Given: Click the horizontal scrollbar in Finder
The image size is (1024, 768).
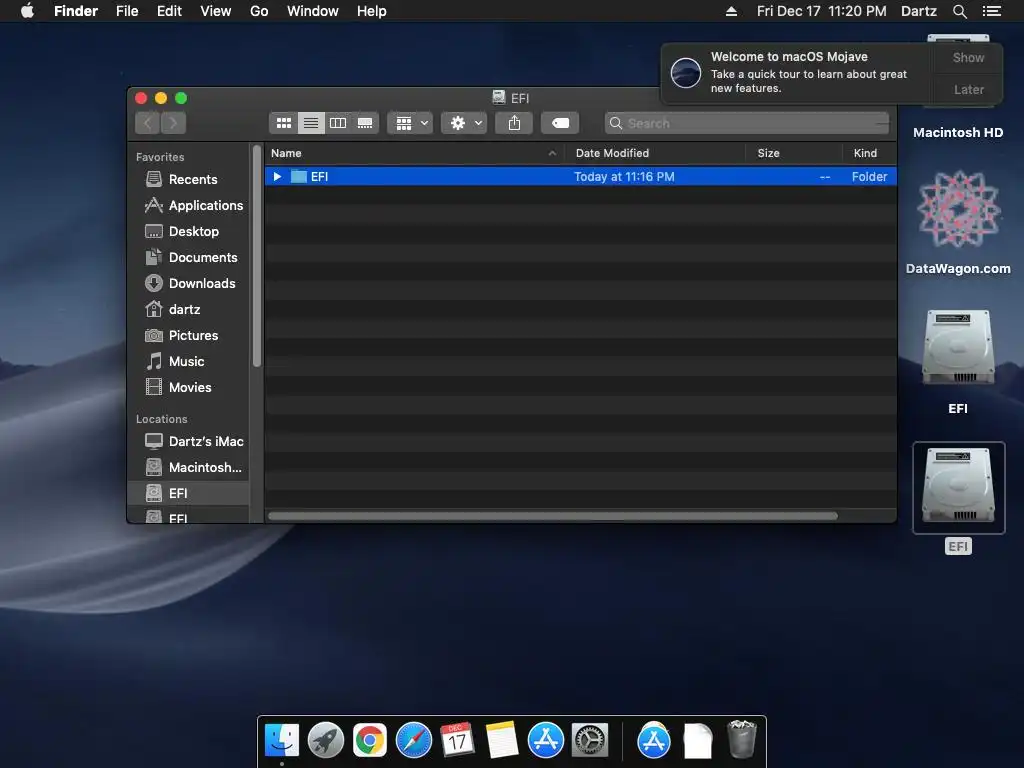Looking at the screenshot, I should 552,516.
